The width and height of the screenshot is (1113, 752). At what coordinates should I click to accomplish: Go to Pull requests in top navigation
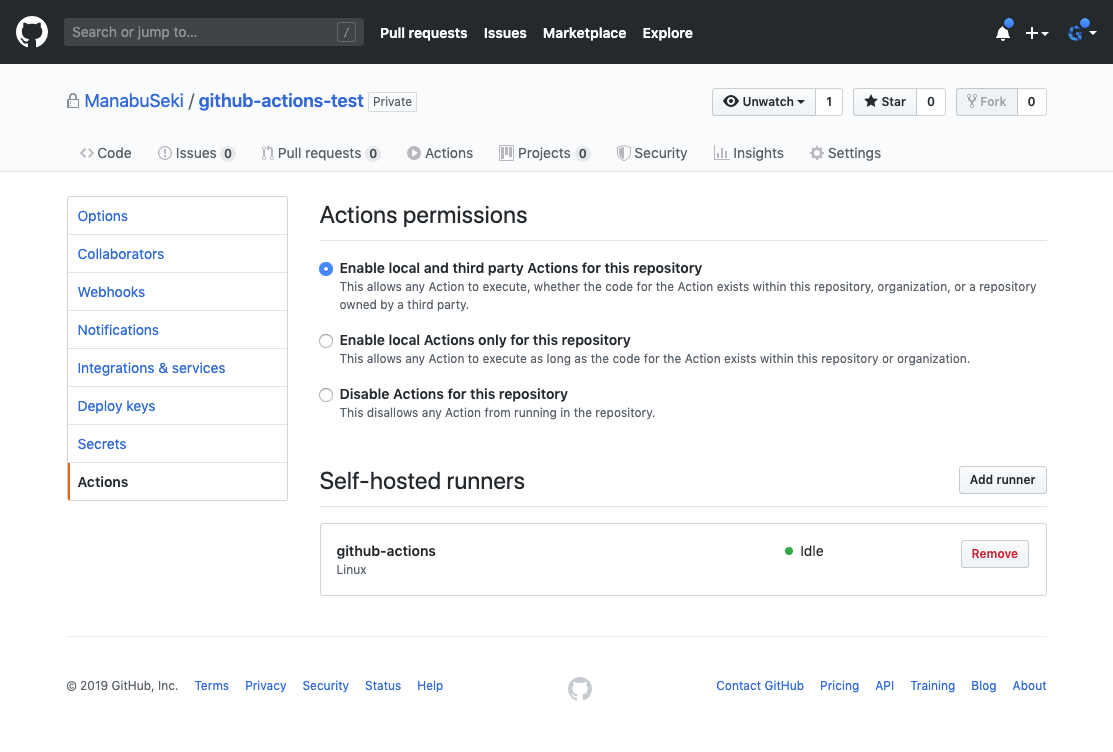click(424, 33)
